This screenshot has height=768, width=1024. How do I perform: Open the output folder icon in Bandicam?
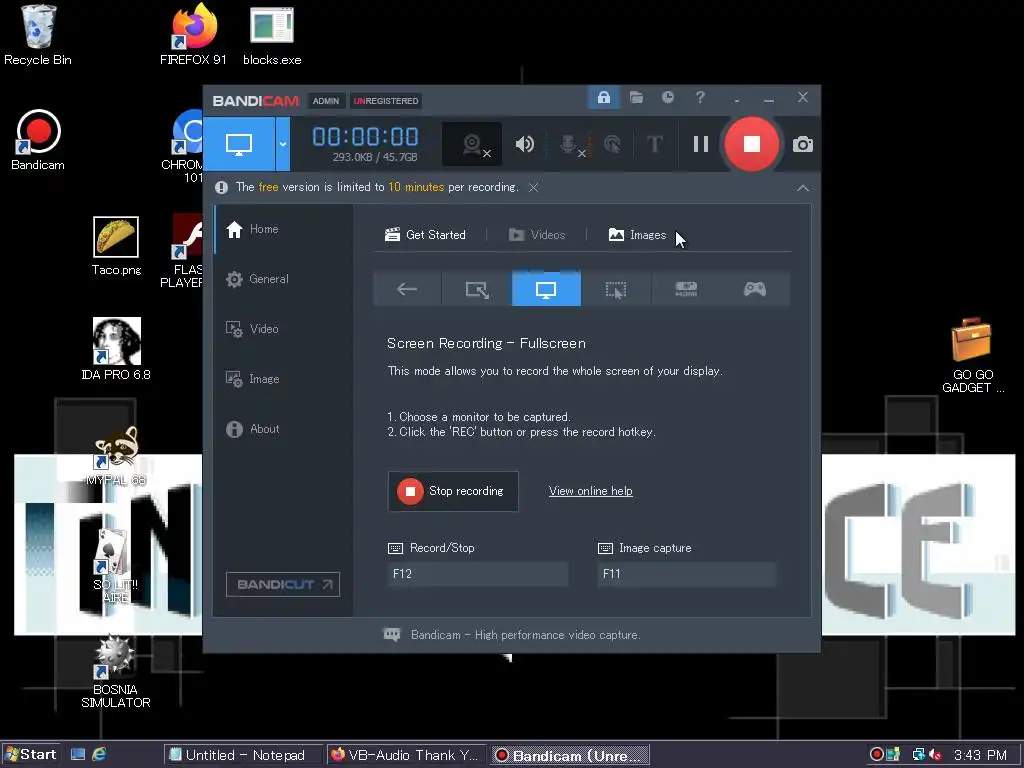pyautogui.click(x=636, y=98)
